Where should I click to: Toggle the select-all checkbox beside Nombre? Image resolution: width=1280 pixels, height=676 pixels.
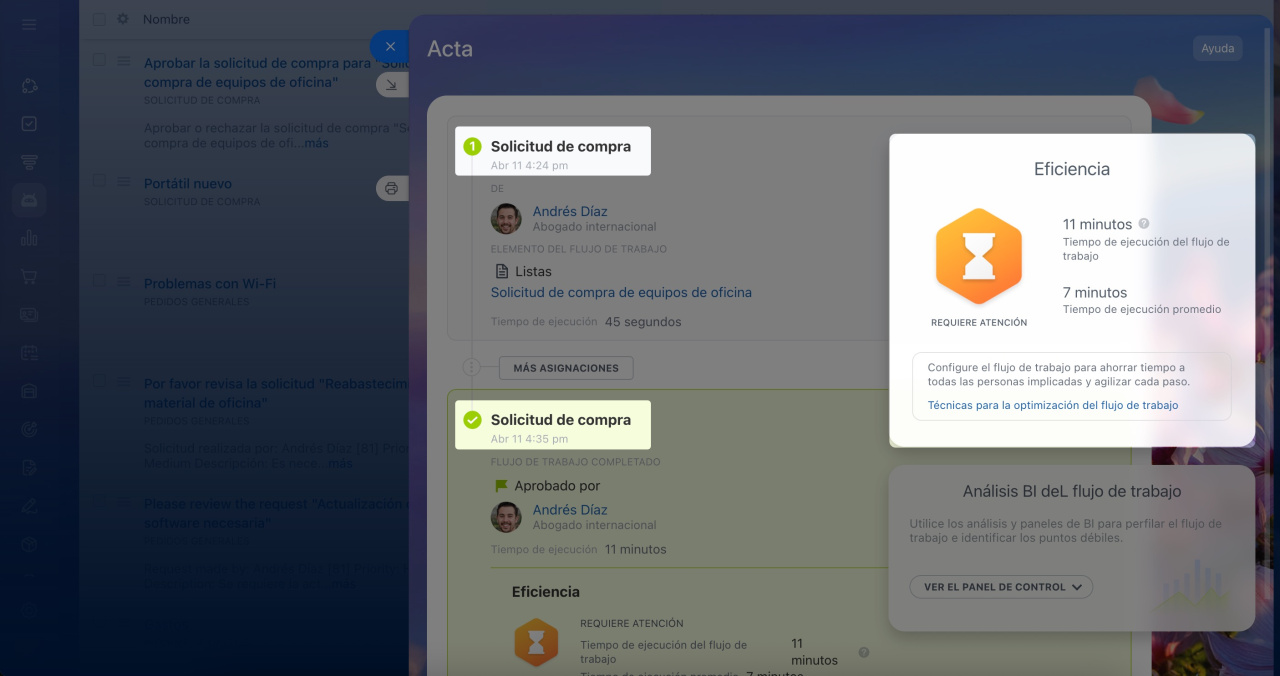pos(99,19)
